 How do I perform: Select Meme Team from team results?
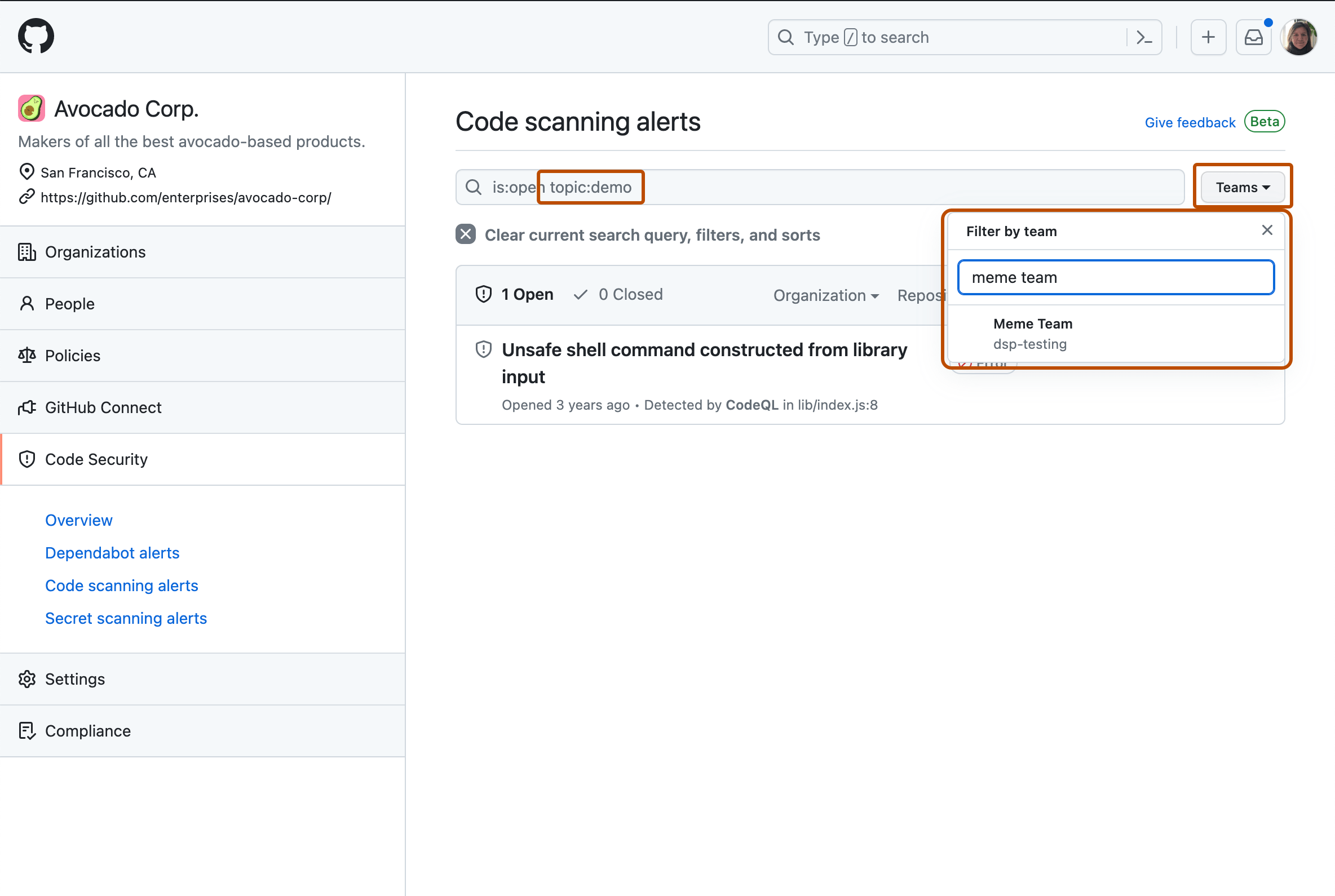(x=1116, y=334)
